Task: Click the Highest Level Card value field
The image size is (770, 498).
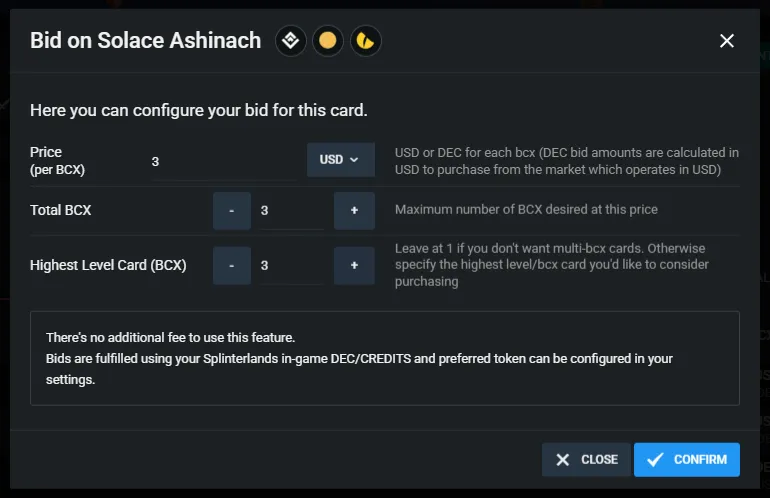Action: coord(292,266)
